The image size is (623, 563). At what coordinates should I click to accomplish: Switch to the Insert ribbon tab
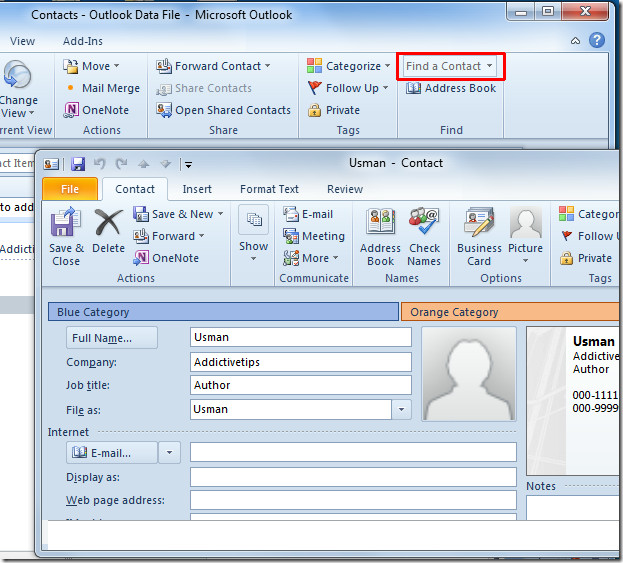(x=197, y=189)
